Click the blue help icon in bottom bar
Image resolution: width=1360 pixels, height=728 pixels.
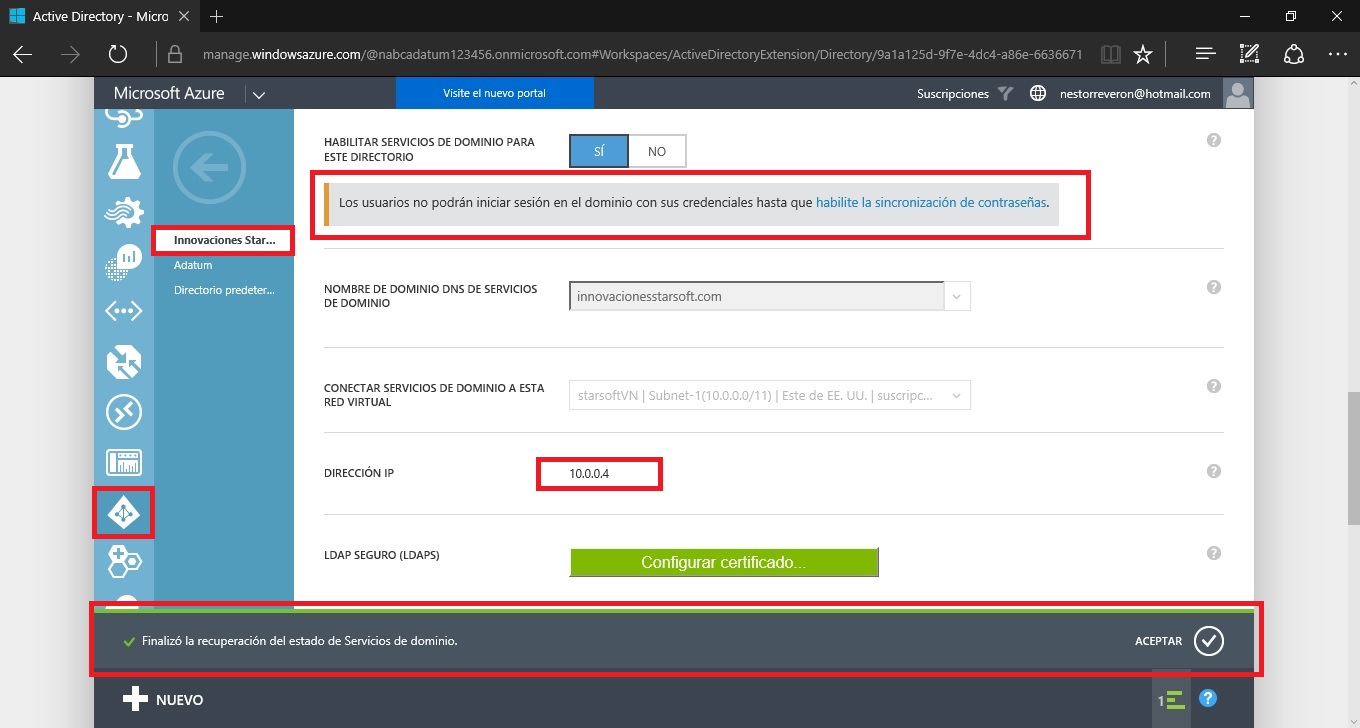[x=1207, y=699]
